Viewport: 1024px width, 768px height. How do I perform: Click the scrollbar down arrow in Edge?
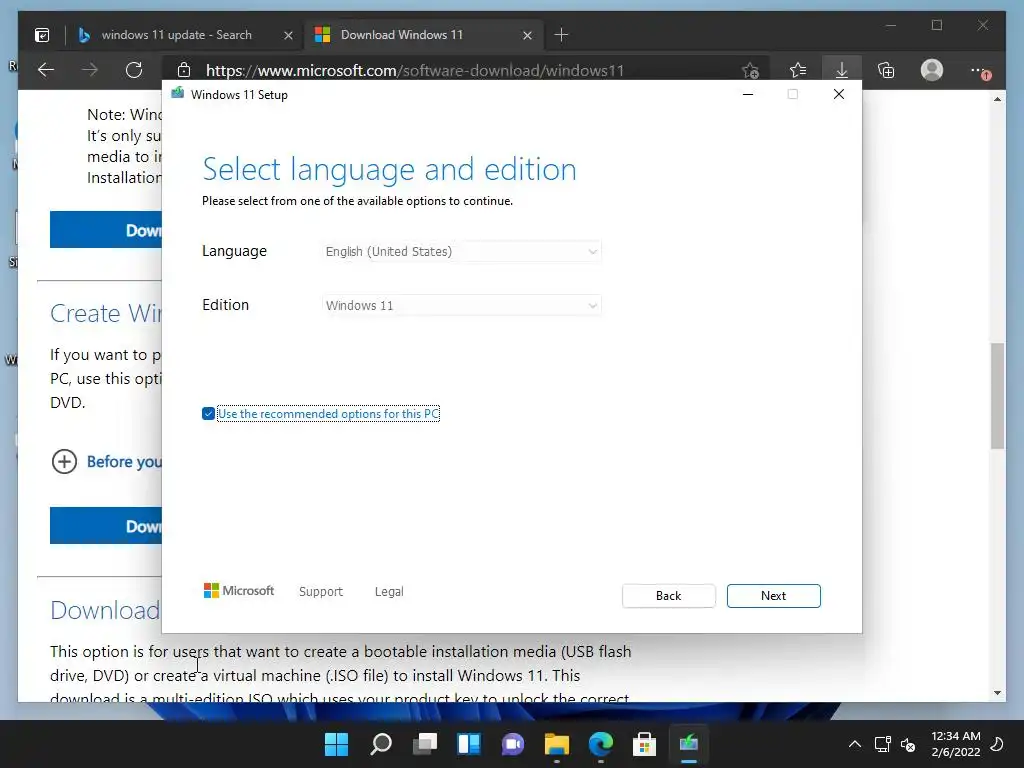point(997,693)
